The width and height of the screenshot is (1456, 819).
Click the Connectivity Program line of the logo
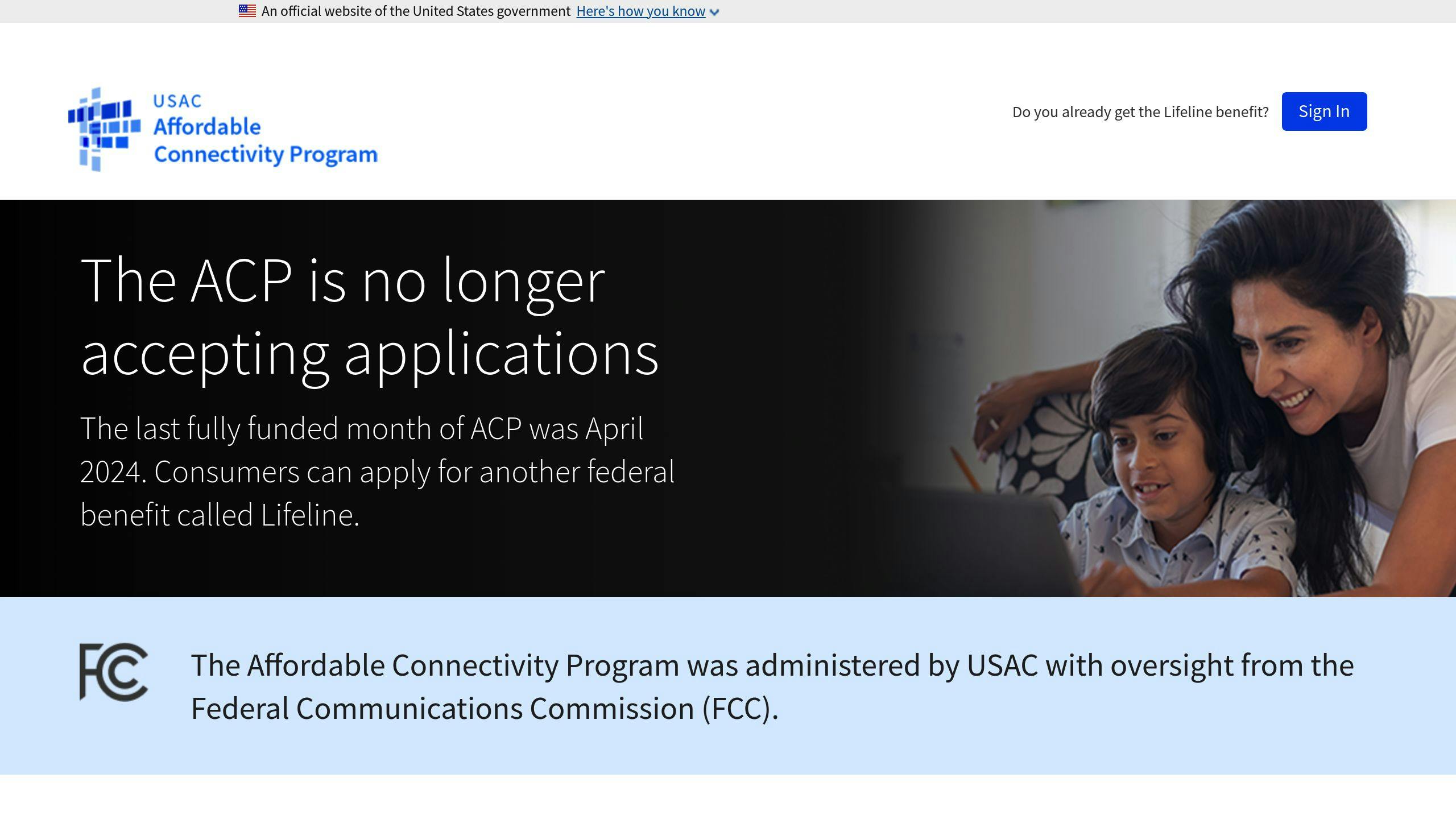(x=266, y=154)
